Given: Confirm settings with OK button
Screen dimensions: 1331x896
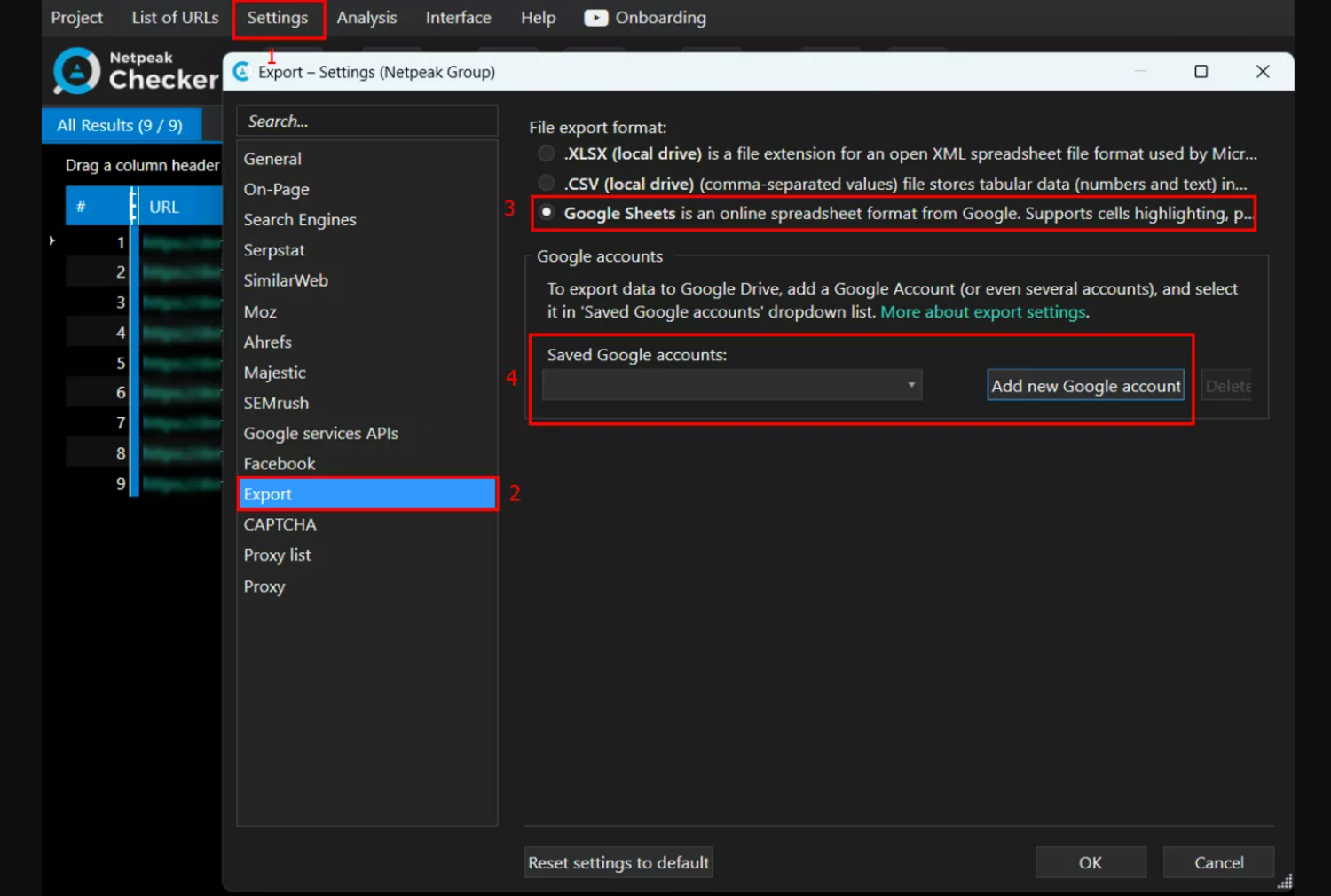Looking at the screenshot, I should pyautogui.click(x=1091, y=861).
